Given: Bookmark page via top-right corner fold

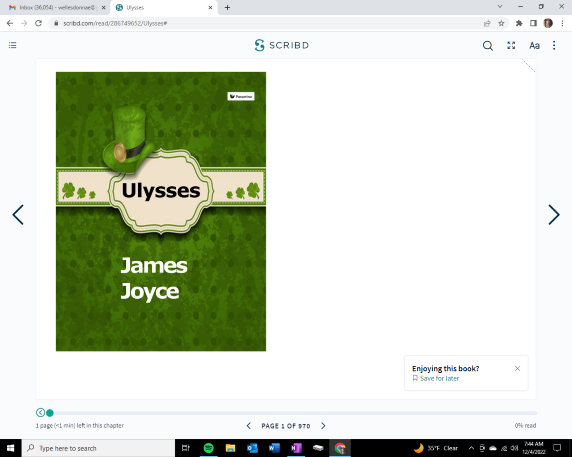Looking at the screenshot, I should click(x=529, y=66).
